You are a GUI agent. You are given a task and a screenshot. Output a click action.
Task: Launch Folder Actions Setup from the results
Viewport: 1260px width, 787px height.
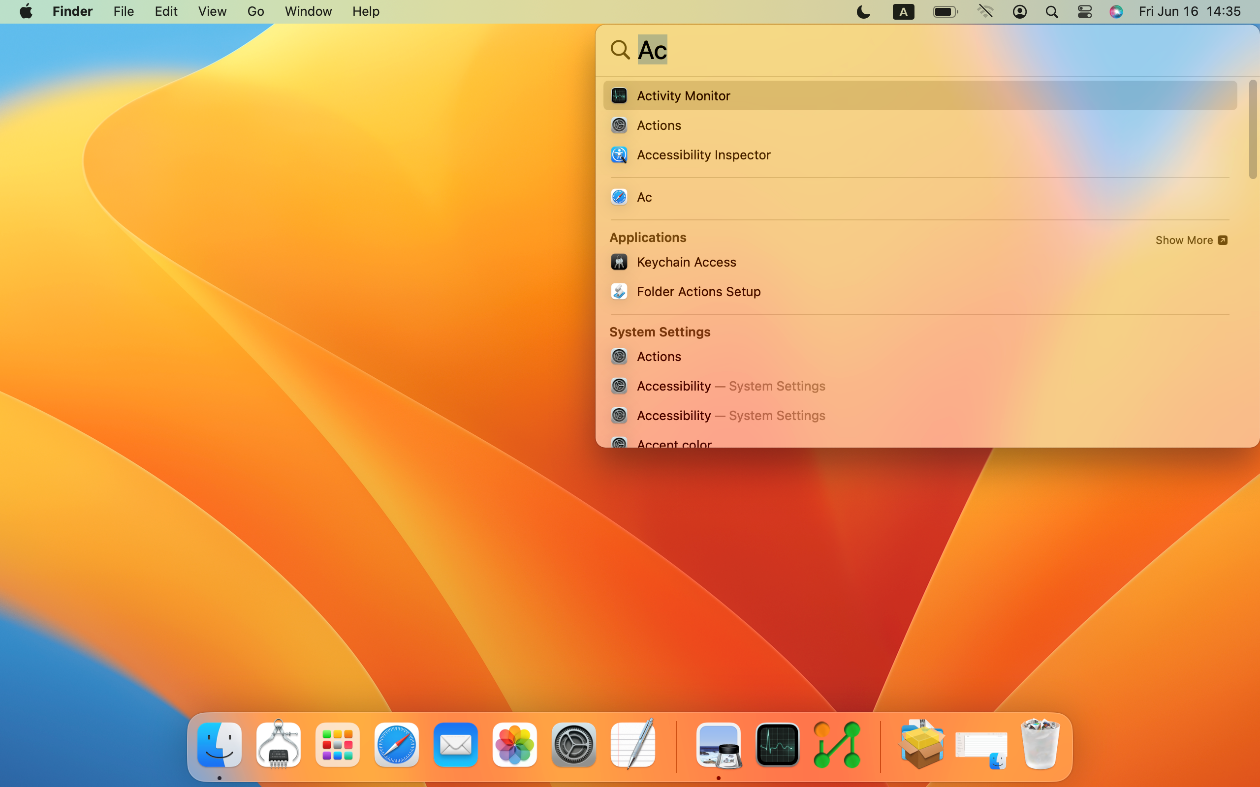[x=920, y=292]
